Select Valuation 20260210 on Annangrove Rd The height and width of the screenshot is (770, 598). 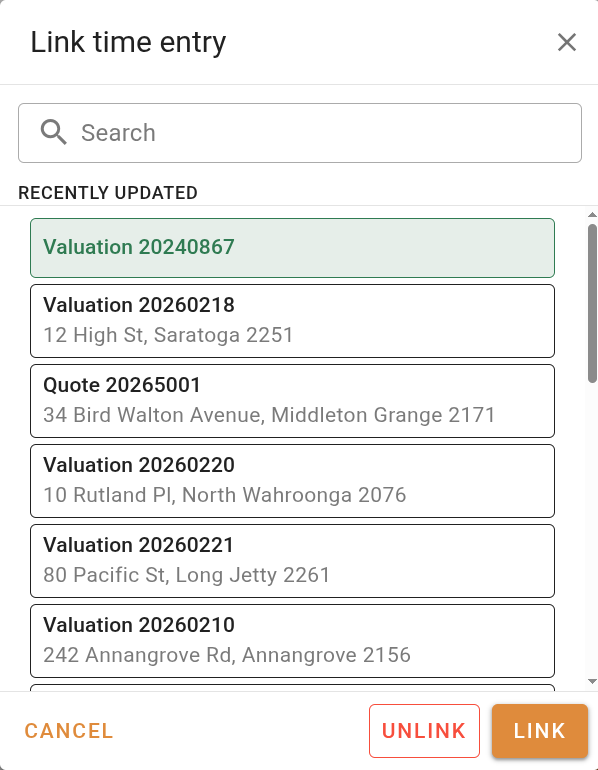[x=292, y=641]
